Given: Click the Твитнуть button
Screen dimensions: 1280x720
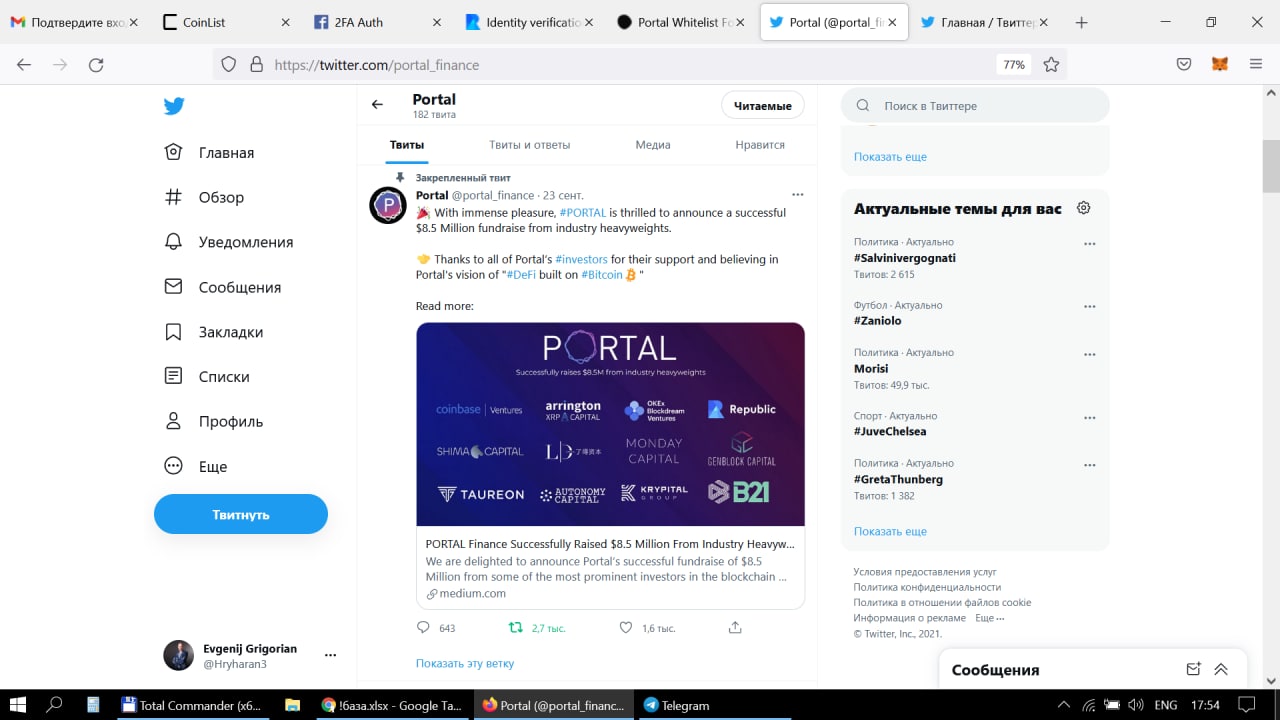Looking at the screenshot, I should pos(241,514).
